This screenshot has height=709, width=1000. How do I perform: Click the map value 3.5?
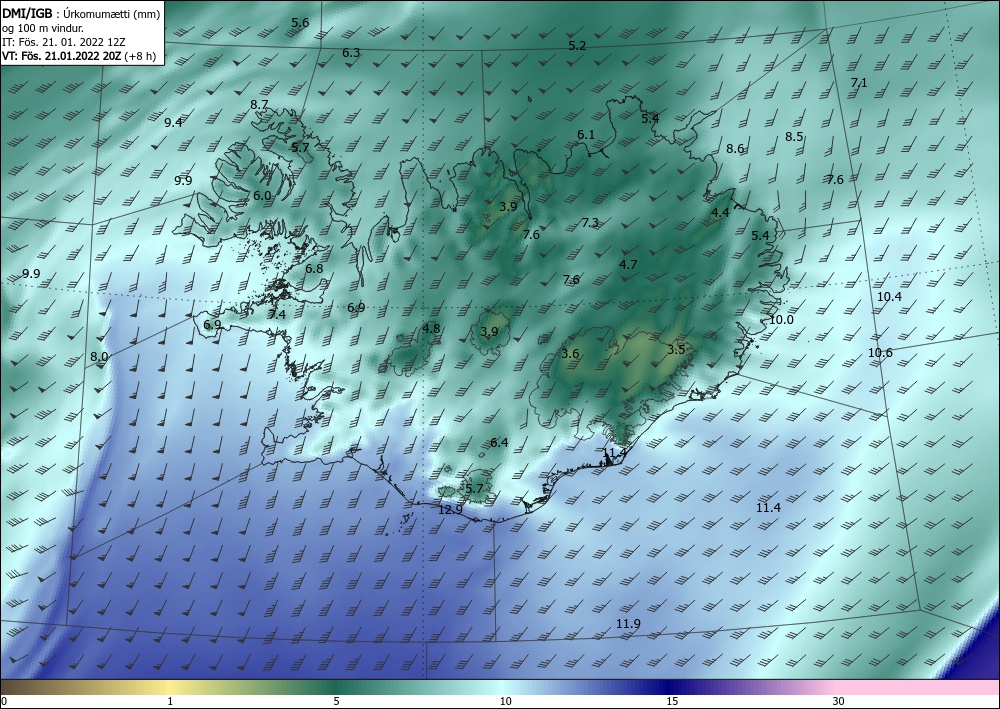click(676, 350)
